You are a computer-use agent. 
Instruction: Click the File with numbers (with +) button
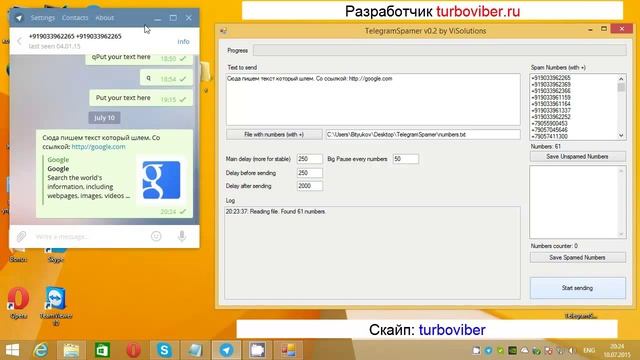click(x=274, y=134)
